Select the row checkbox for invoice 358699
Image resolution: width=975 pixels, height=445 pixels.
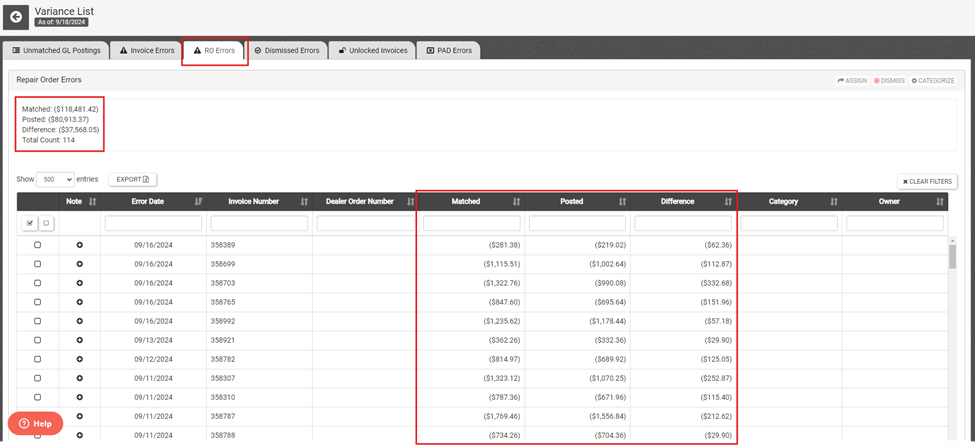[x=37, y=264]
